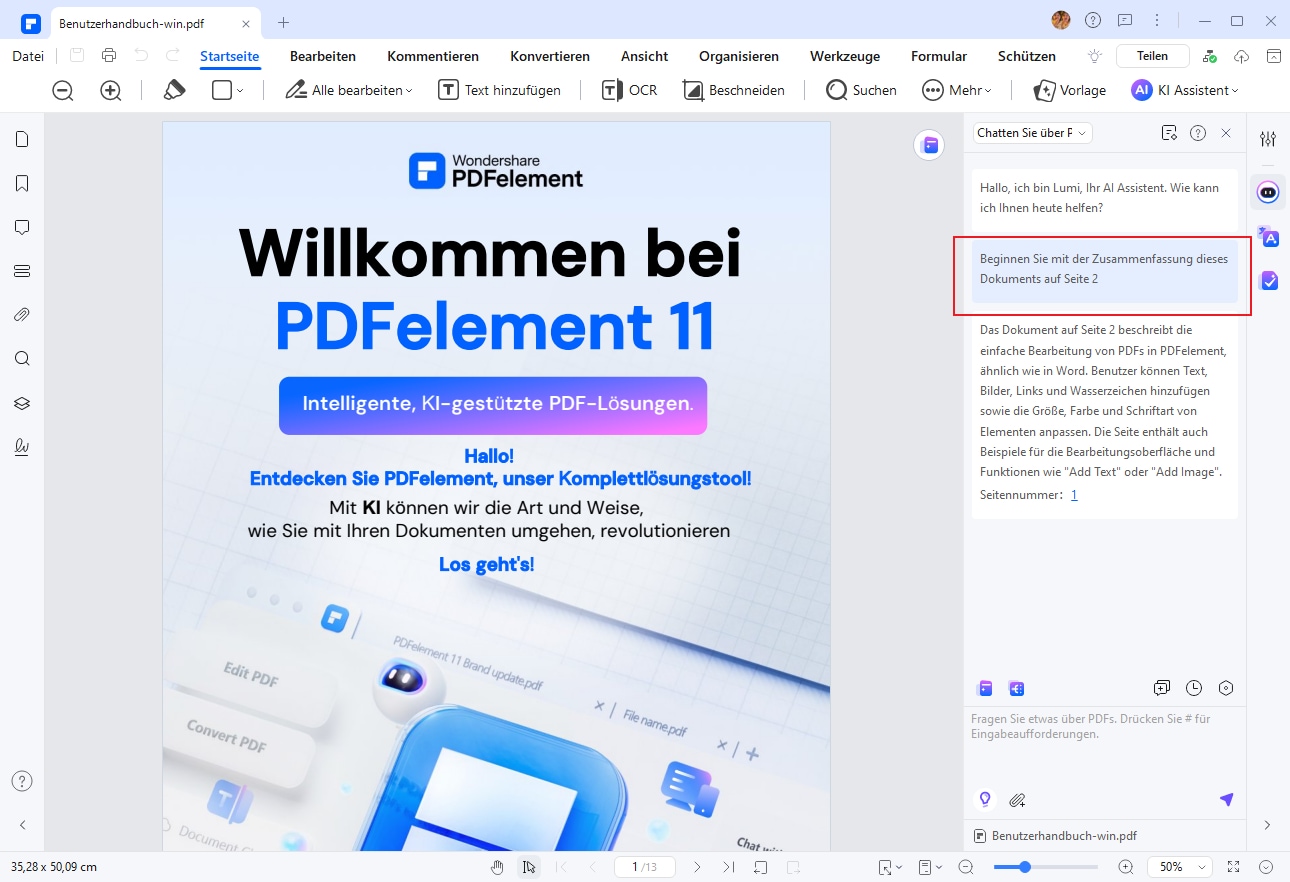Open the attachments paperclip panel in left sidebar
Image resolution: width=1290 pixels, height=882 pixels.
point(22,315)
